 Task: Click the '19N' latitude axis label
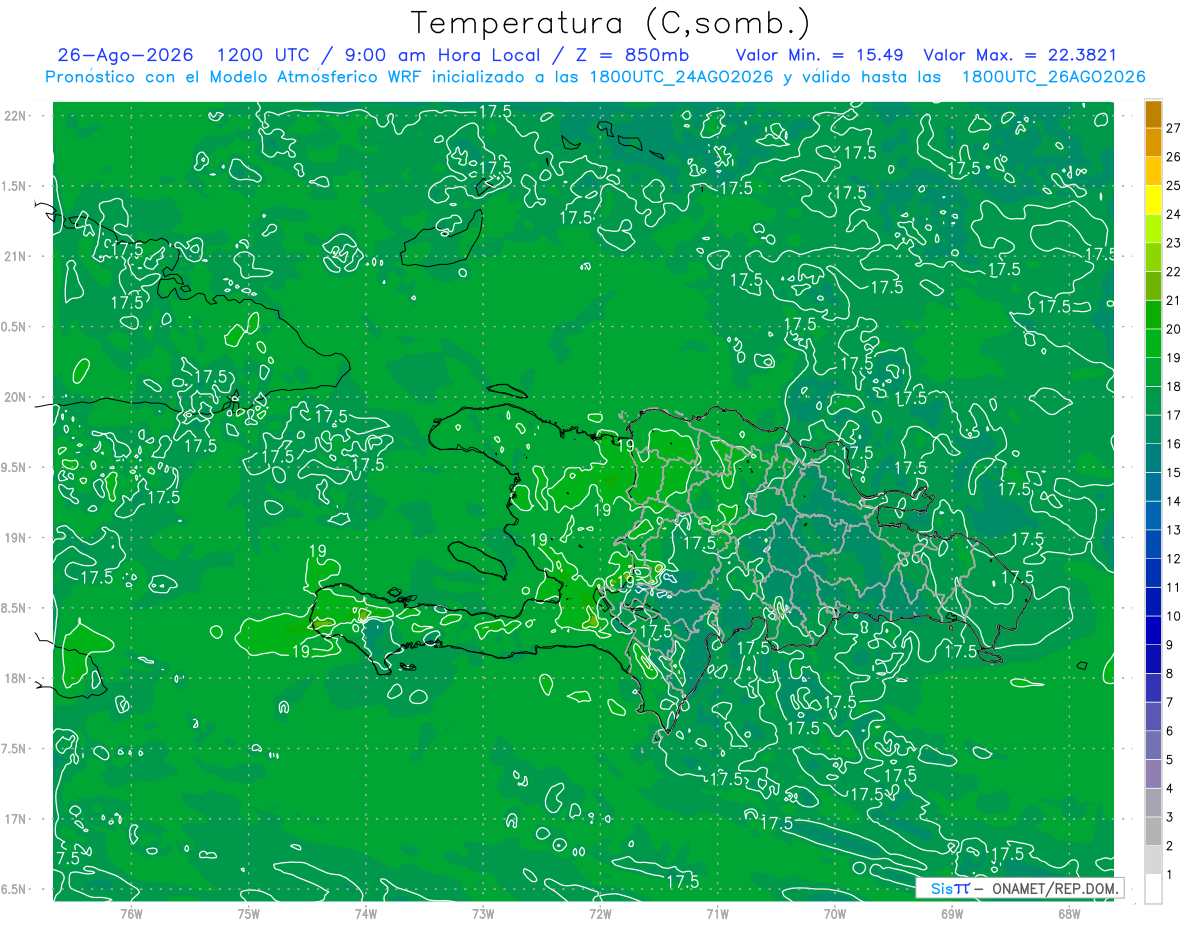pyautogui.click(x=15, y=538)
